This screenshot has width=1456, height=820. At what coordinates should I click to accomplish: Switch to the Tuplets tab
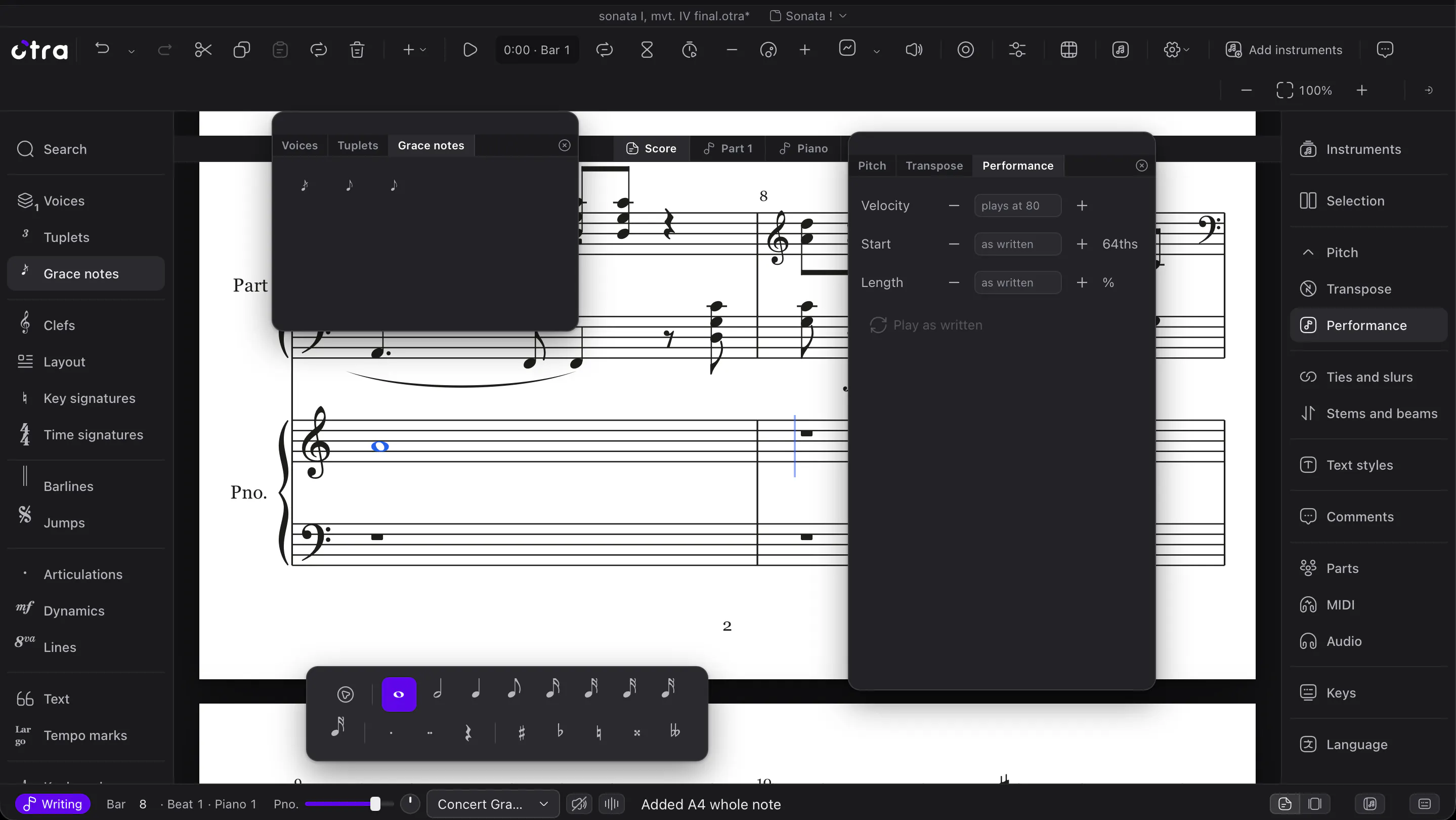pyautogui.click(x=358, y=145)
